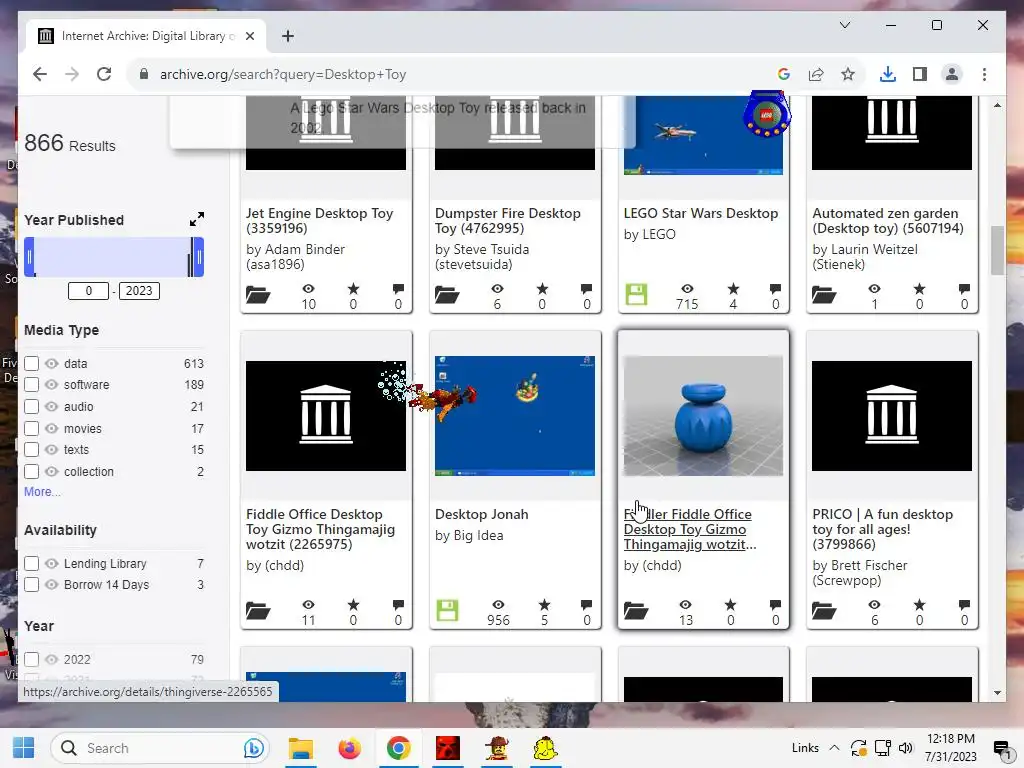Reload the archive.org page
The height and width of the screenshot is (768, 1024).
pyautogui.click(x=104, y=74)
